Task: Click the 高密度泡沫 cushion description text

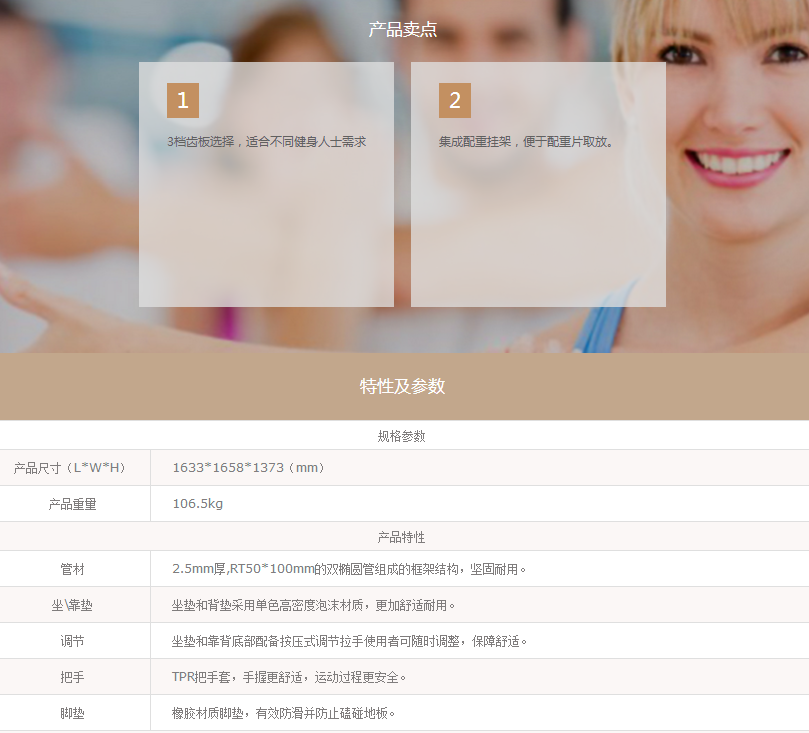Action: pos(314,605)
